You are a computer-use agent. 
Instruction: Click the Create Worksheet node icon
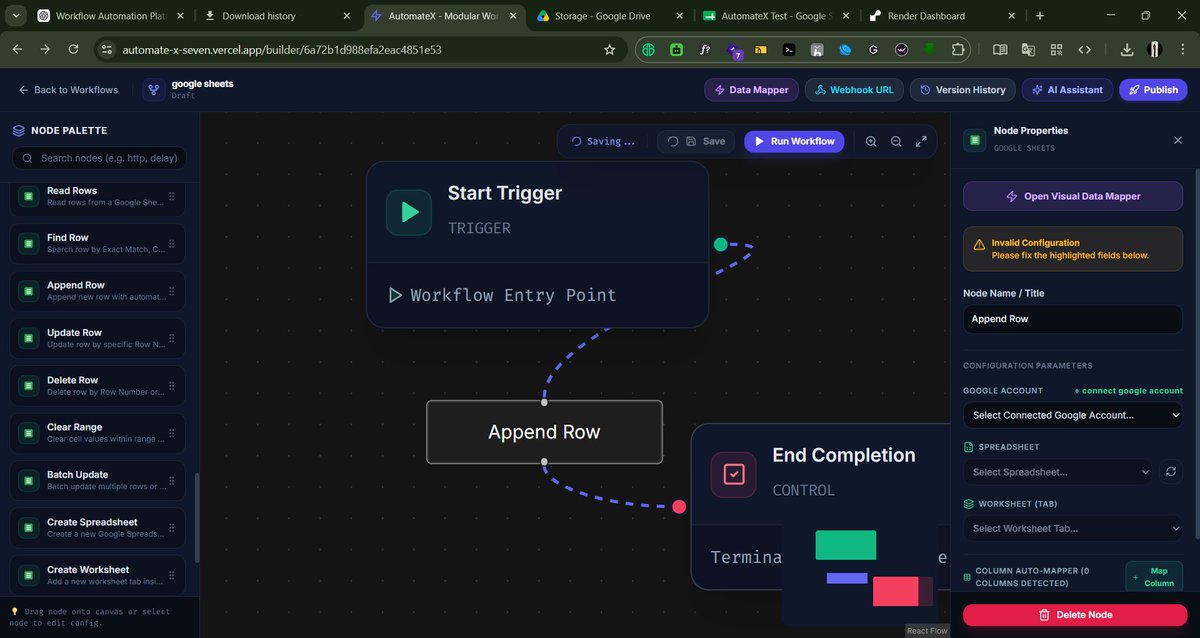[x=29, y=576]
